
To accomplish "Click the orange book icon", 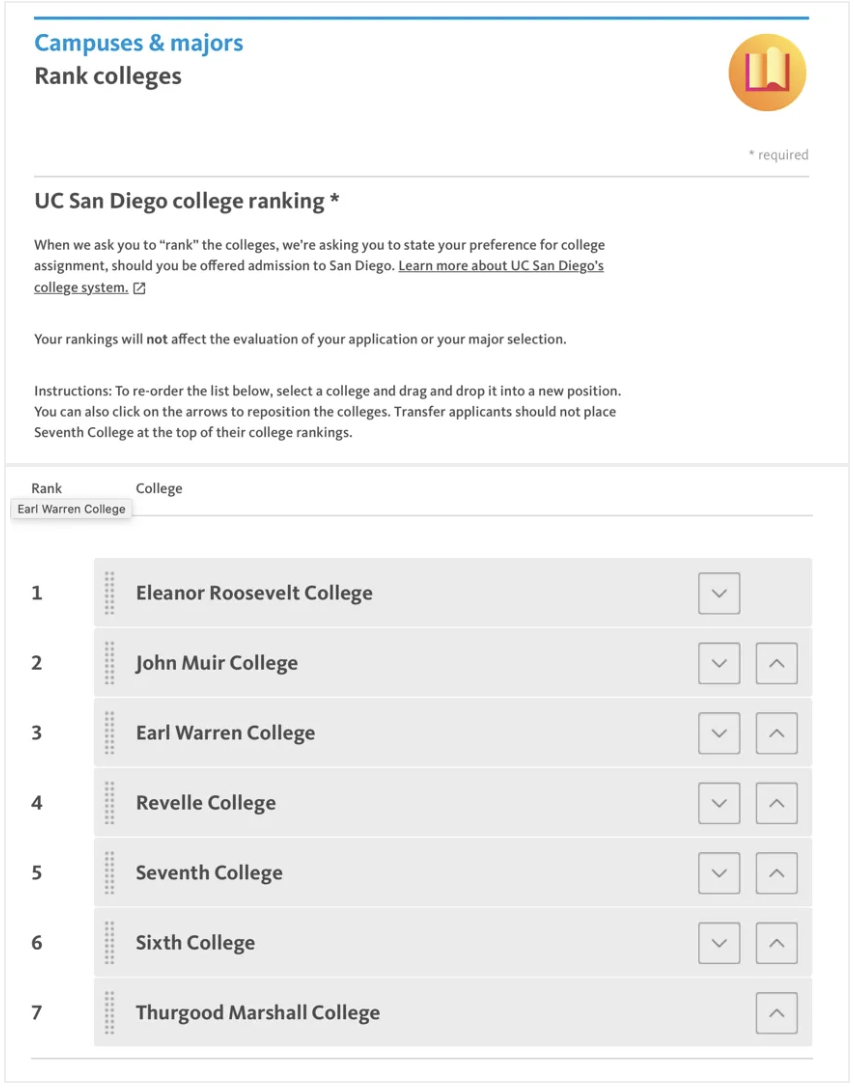I will [767, 72].
